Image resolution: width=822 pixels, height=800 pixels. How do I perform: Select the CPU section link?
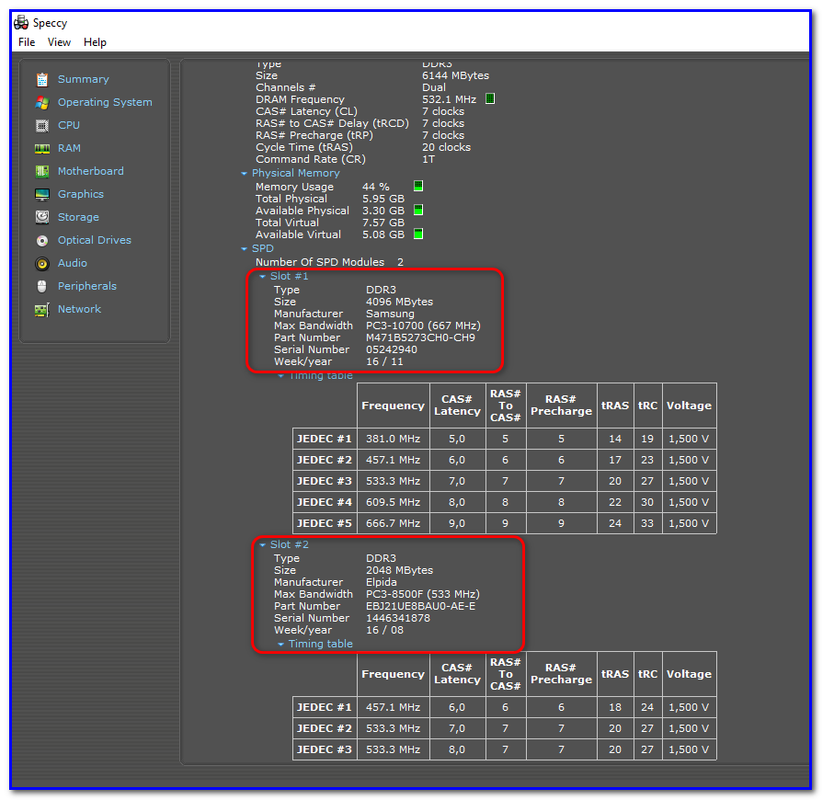tap(69, 125)
